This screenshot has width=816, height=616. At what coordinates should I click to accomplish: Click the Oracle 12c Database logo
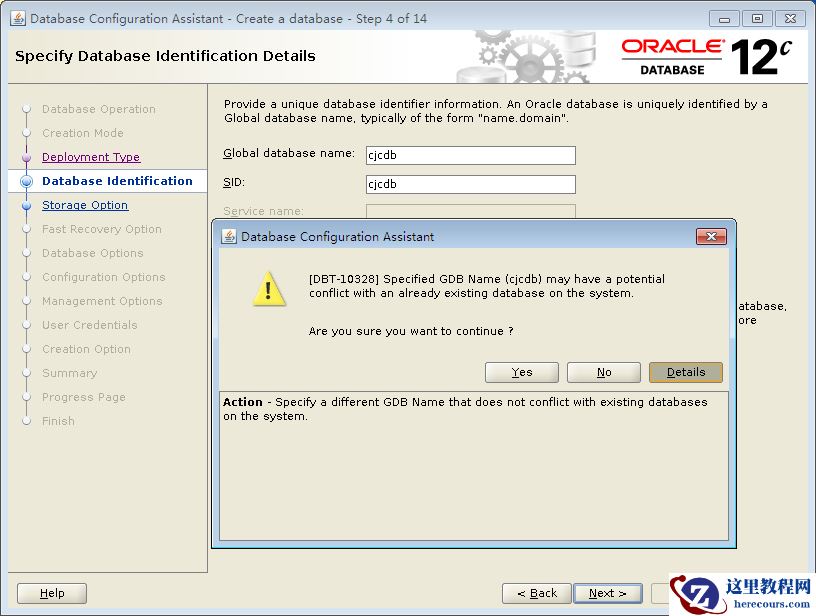pos(707,56)
